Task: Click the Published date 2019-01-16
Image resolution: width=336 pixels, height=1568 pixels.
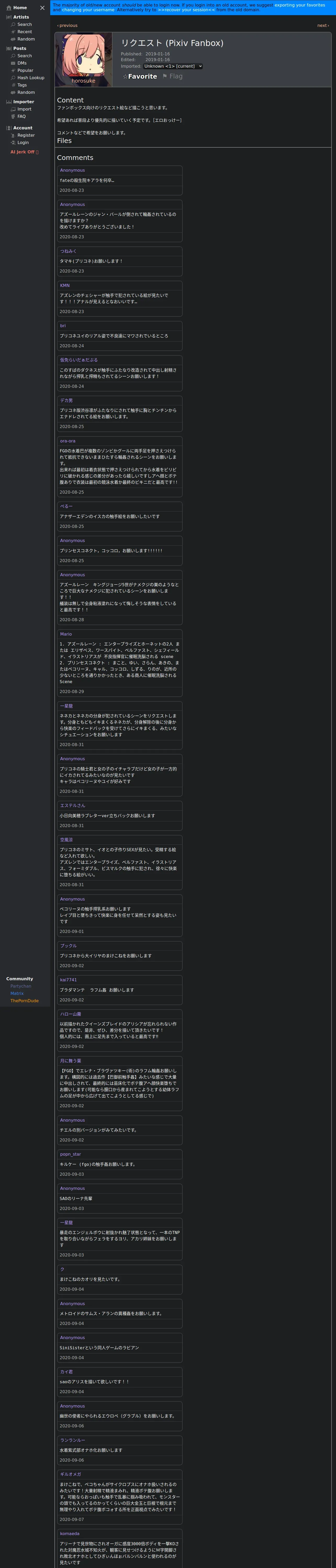Action: click(x=157, y=54)
